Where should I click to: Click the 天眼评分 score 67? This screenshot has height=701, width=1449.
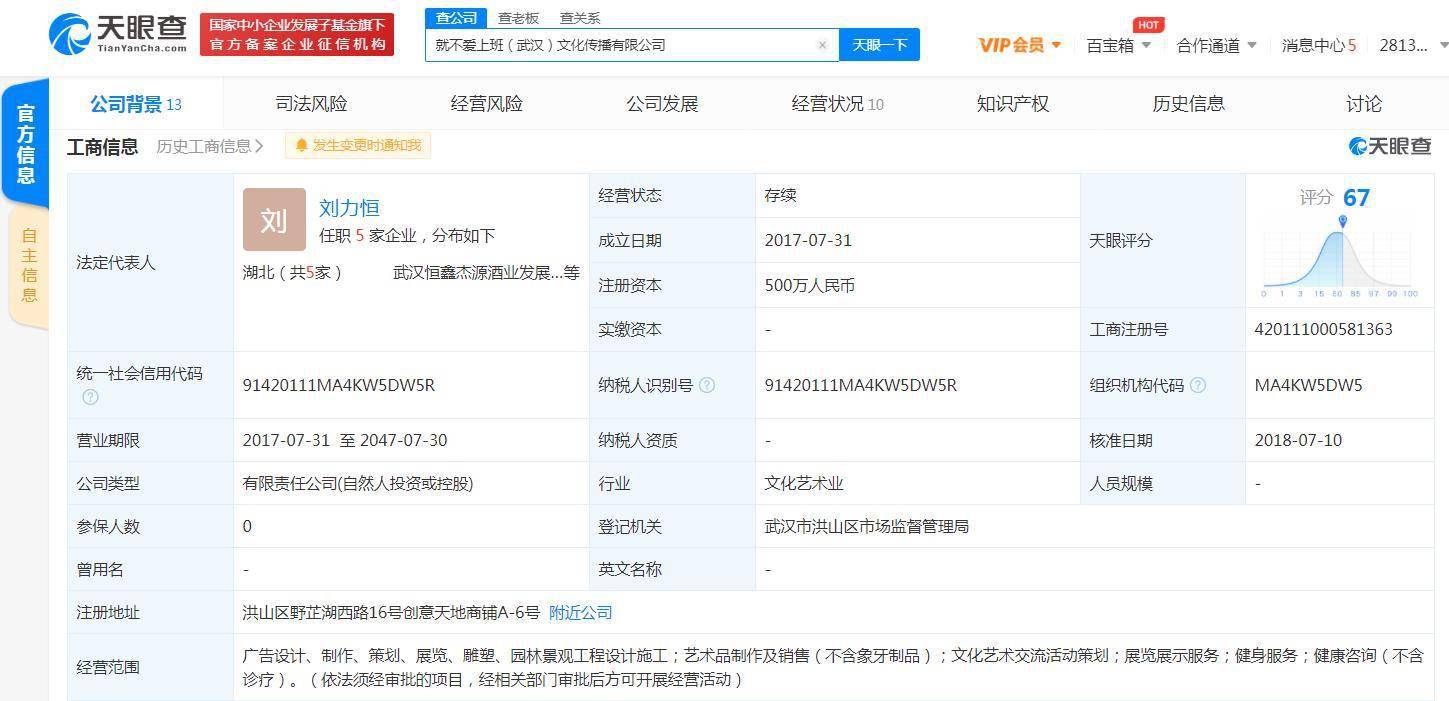pyautogui.click(x=1356, y=198)
